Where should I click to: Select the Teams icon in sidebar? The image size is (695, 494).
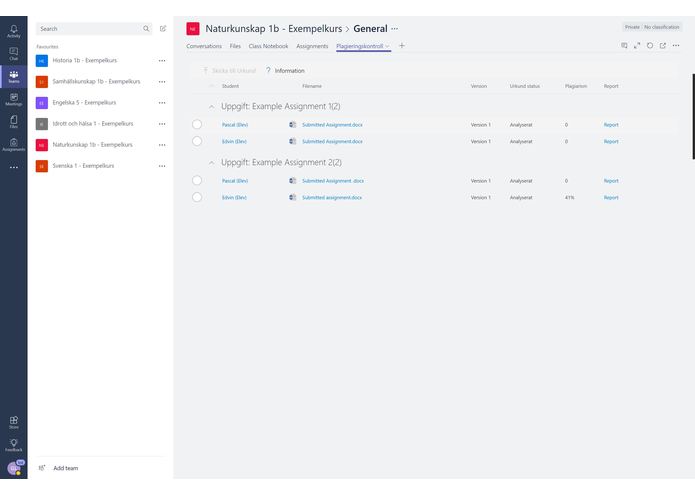coord(14,76)
